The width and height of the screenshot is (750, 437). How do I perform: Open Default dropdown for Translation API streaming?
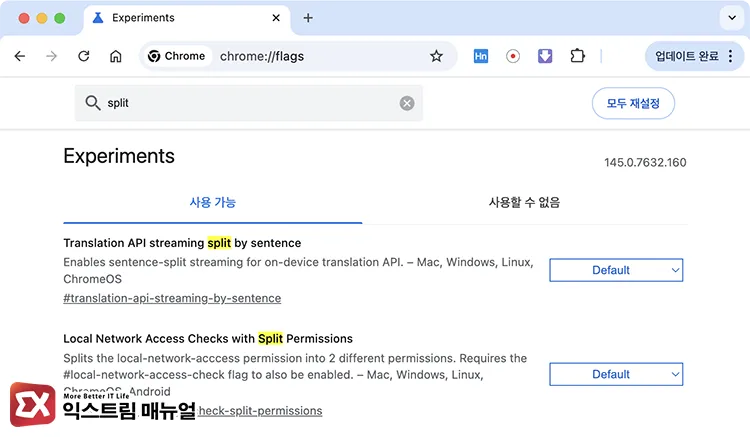click(x=616, y=270)
